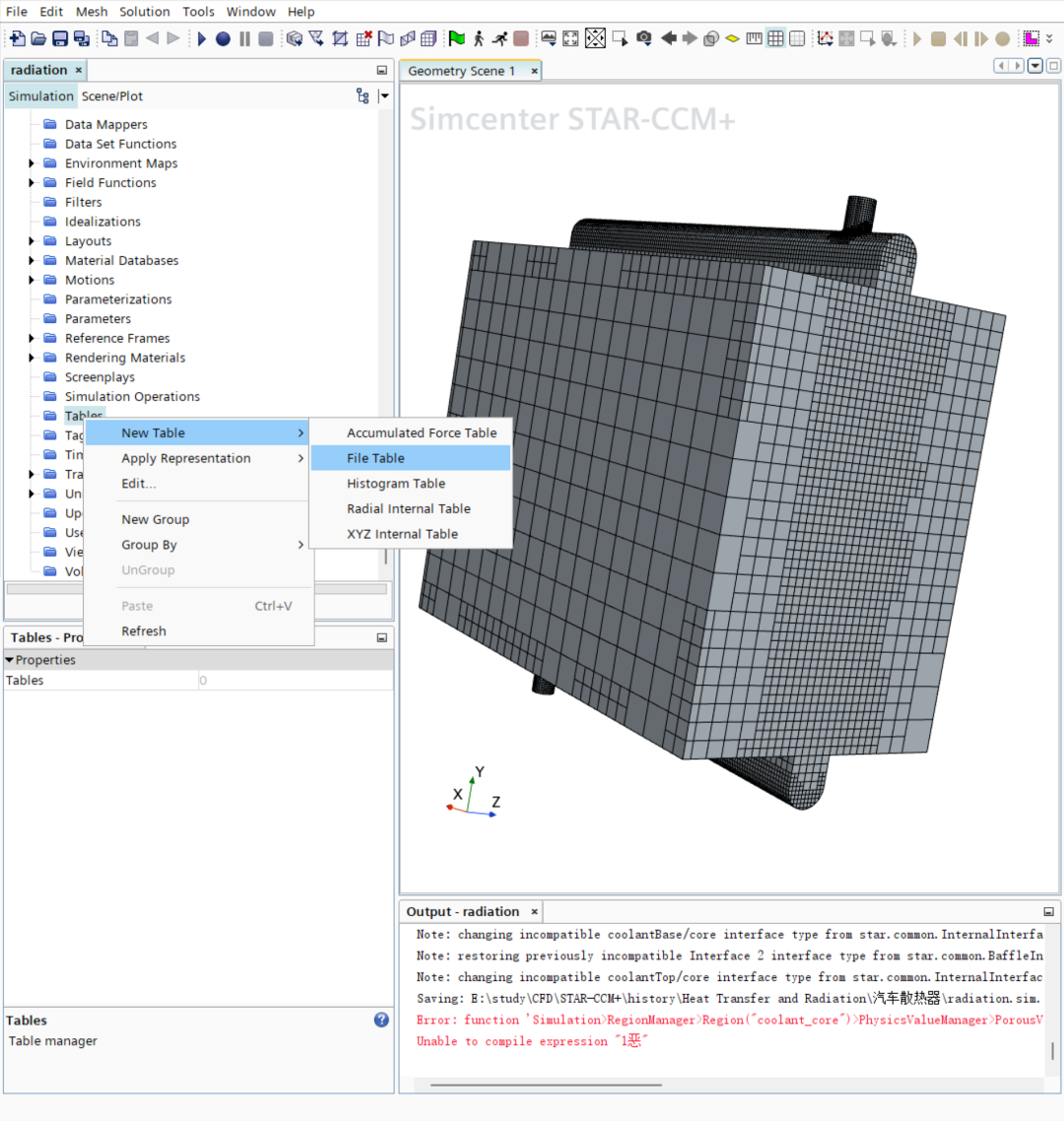Expand the Layouts node

pos(31,241)
